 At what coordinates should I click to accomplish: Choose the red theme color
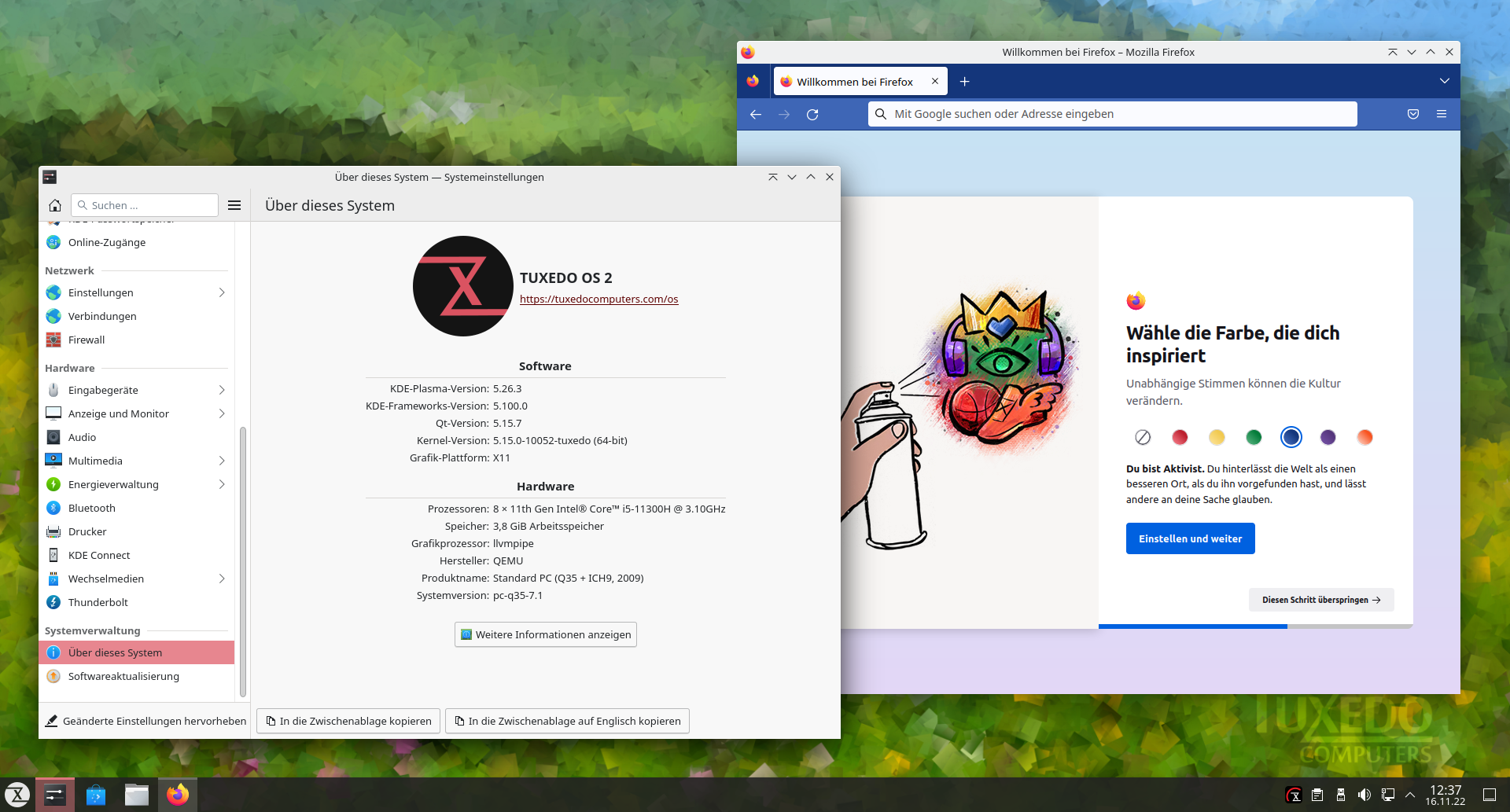(x=1180, y=437)
